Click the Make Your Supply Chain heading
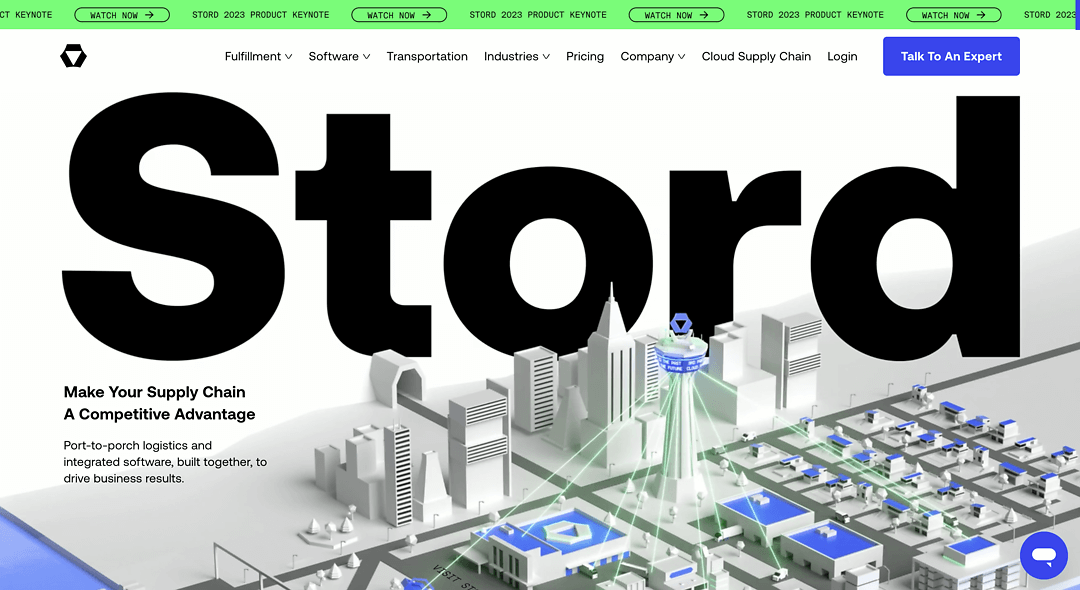 (x=159, y=403)
